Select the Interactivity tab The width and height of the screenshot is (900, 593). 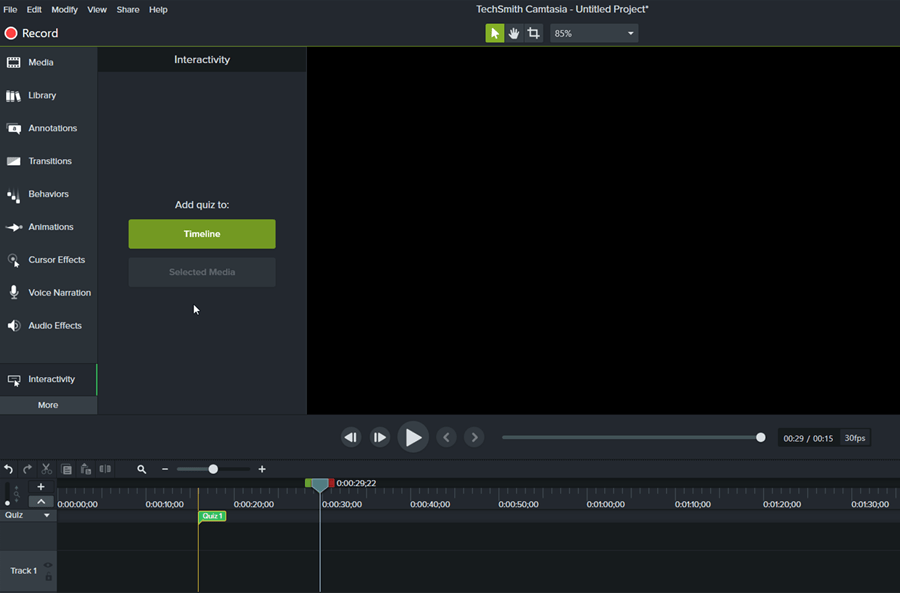click(48, 379)
